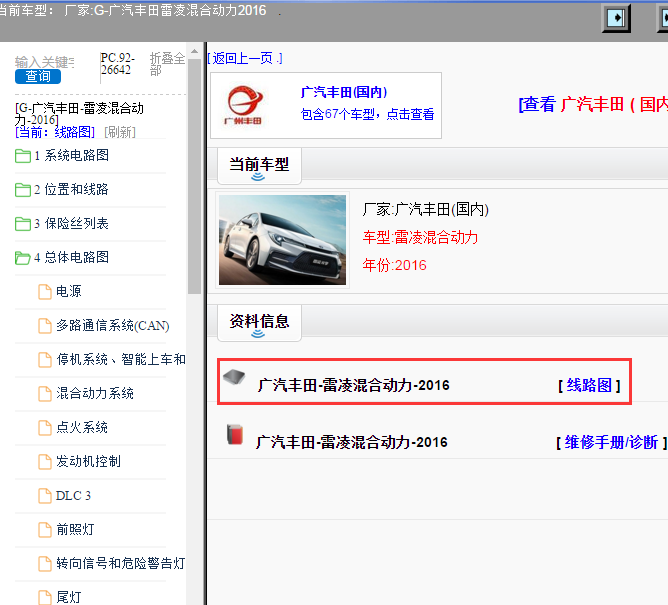Image resolution: width=668 pixels, height=605 pixels.
Task: Click the 电源 page icon
Action: pyautogui.click(x=45, y=292)
